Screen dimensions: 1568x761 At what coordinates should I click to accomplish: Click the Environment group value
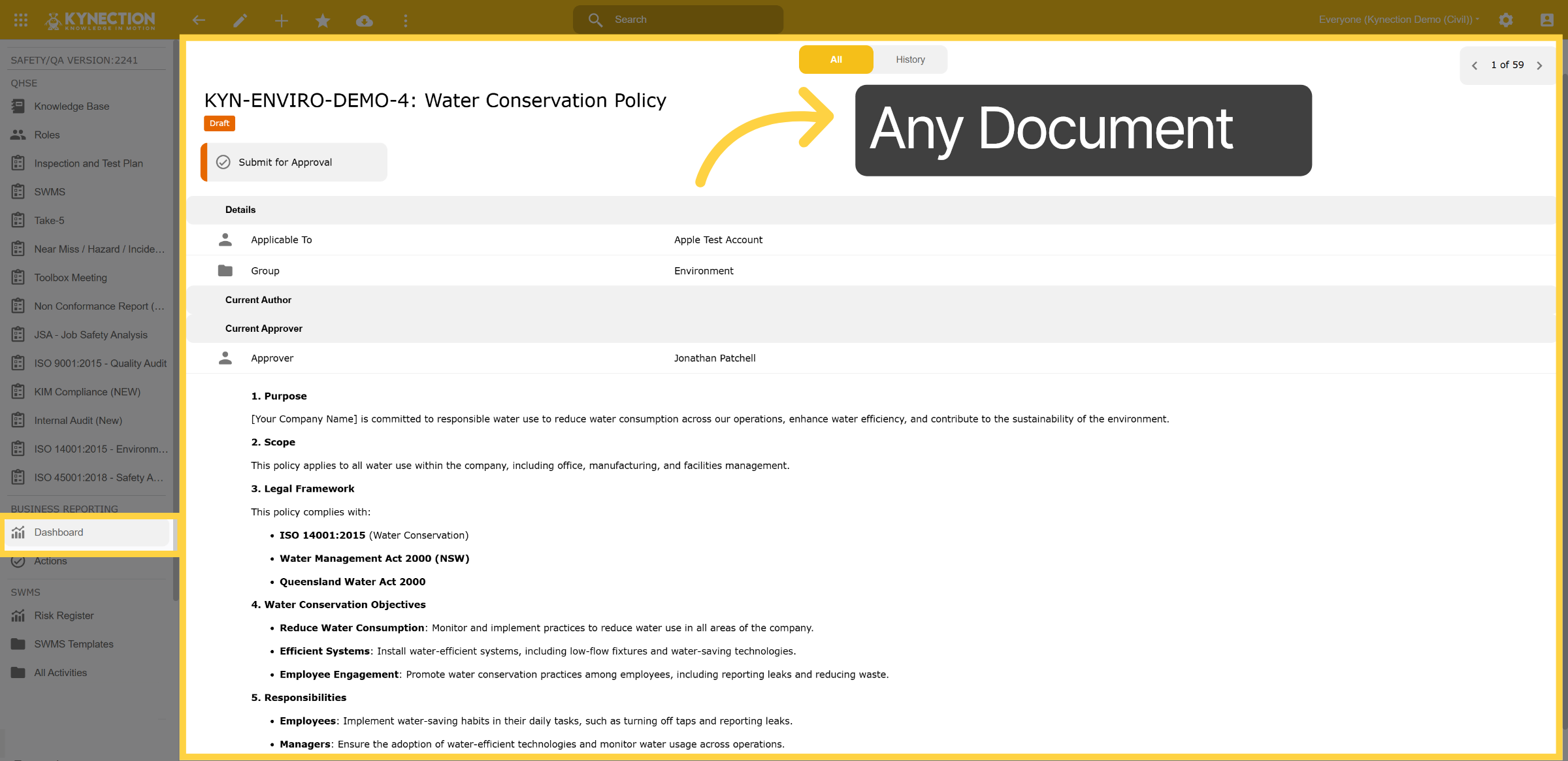tap(704, 270)
